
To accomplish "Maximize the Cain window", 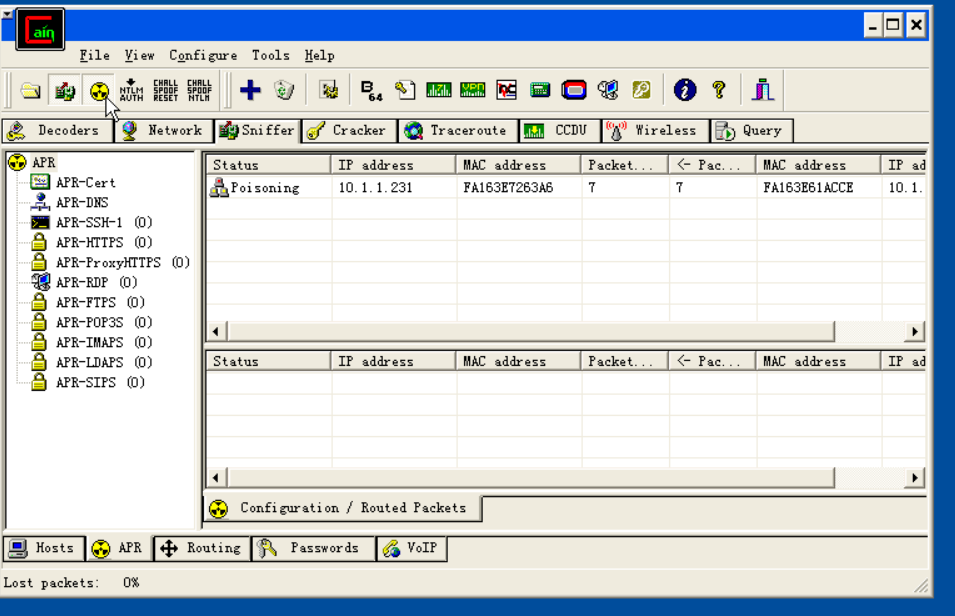I will coord(893,26).
